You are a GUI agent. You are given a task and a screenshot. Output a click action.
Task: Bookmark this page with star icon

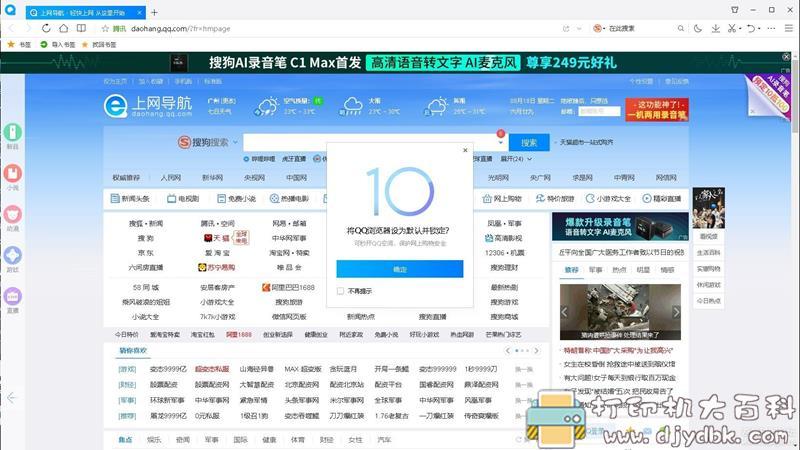105,29
